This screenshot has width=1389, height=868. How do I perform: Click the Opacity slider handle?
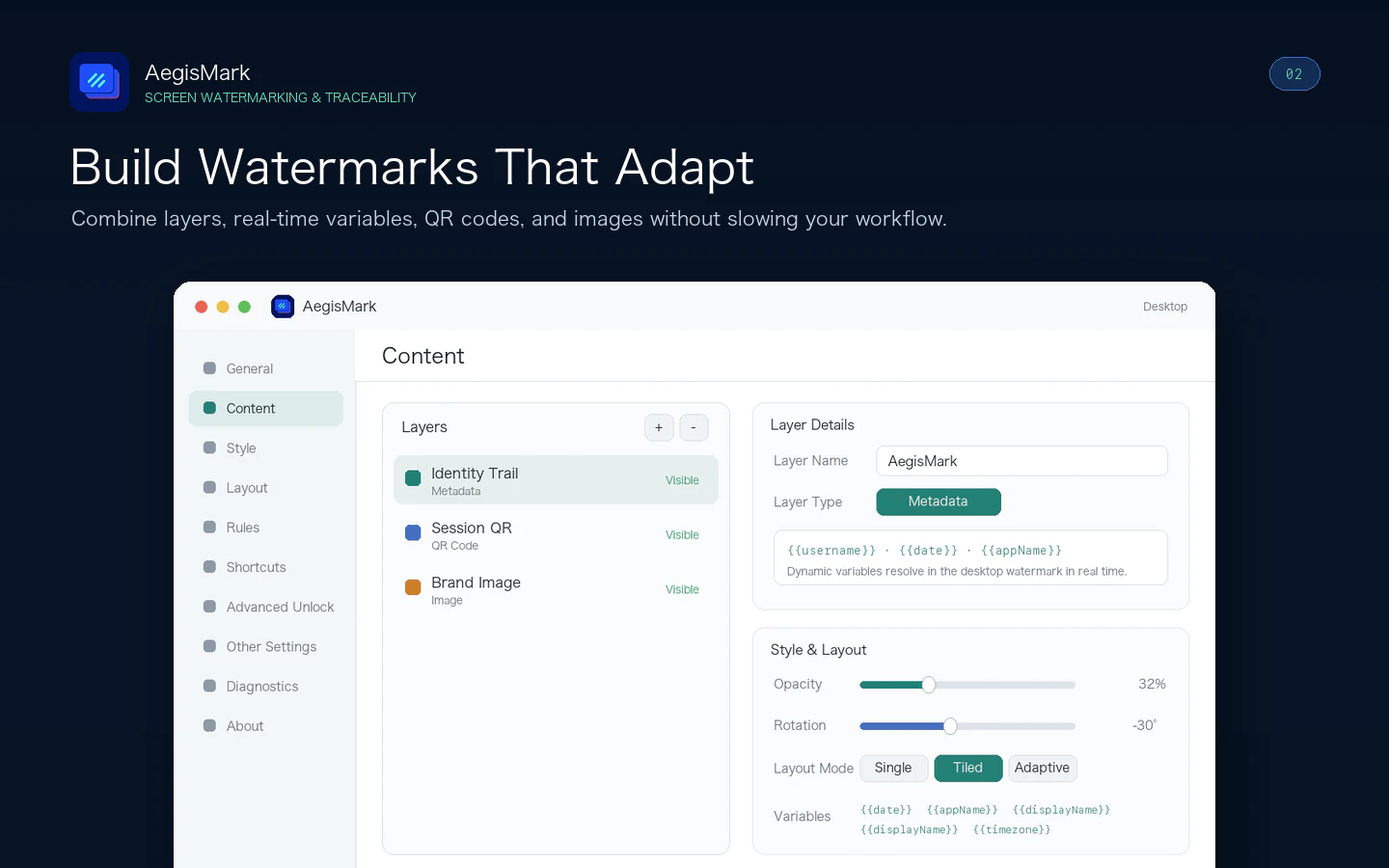tap(929, 685)
